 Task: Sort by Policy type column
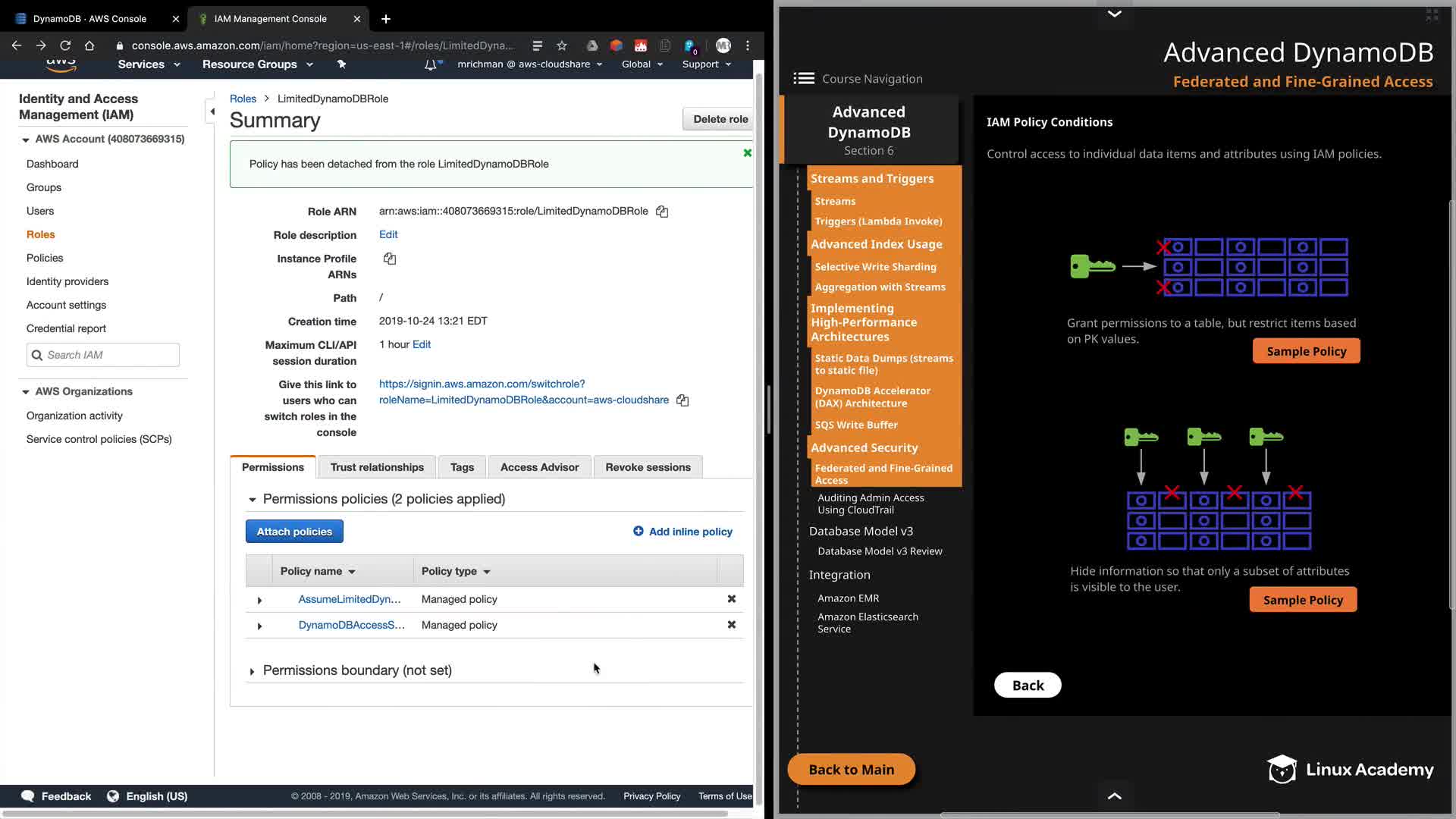pyautogui.click(x=456, y=571)
